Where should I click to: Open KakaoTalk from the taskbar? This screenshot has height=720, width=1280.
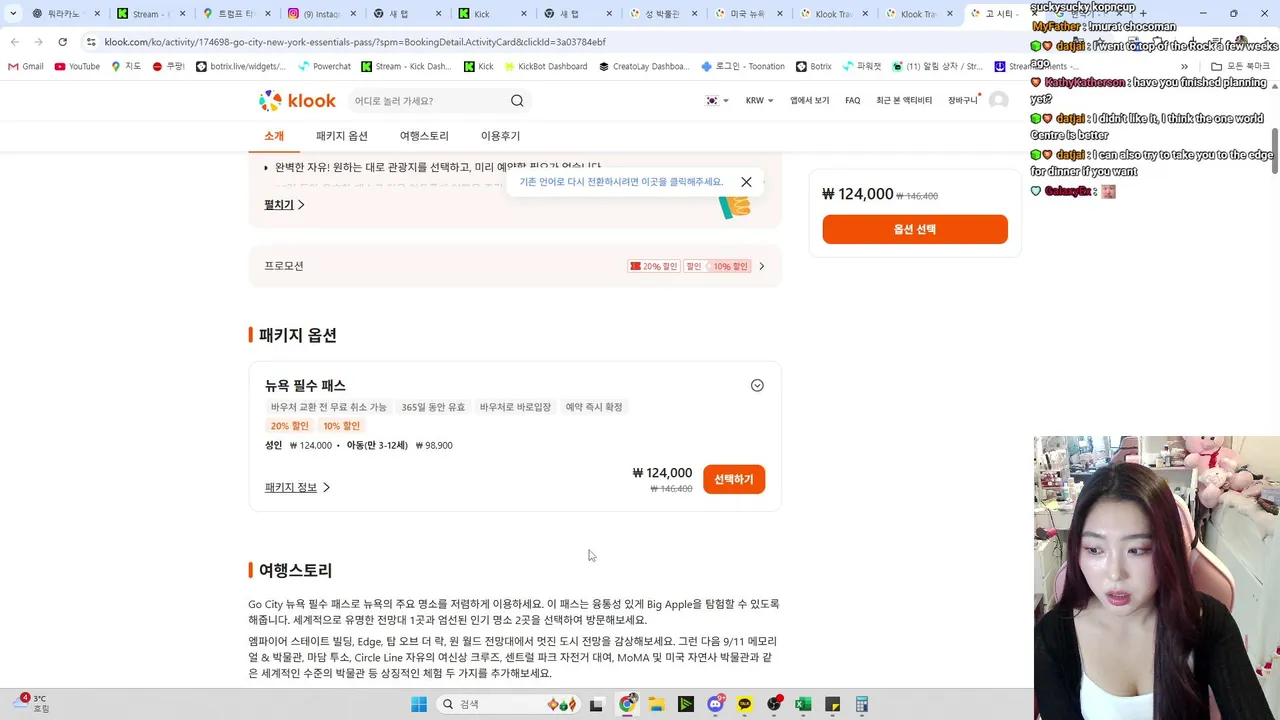pos(744,704)
